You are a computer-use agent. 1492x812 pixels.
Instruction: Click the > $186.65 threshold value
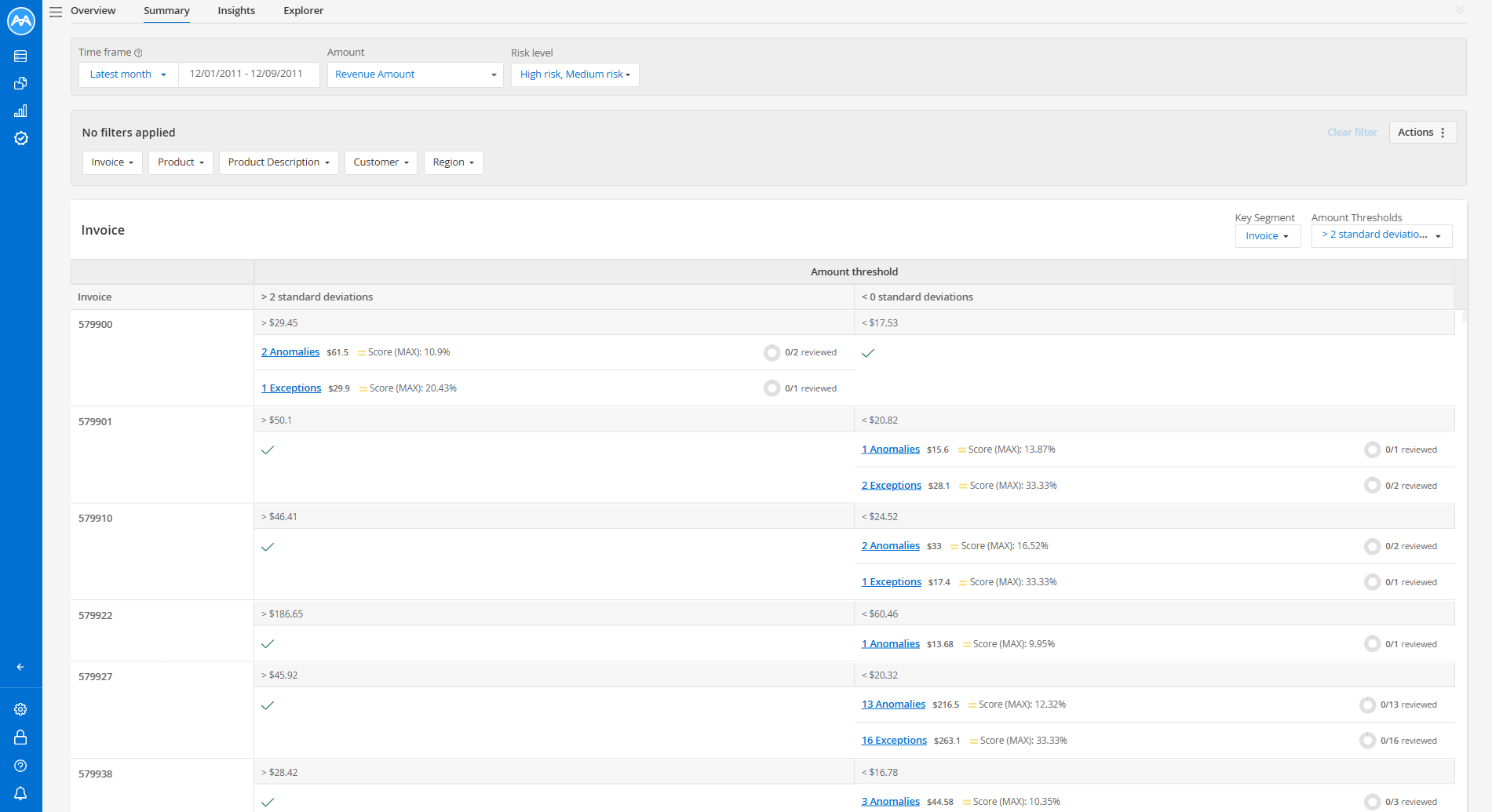tap(283, 614)
